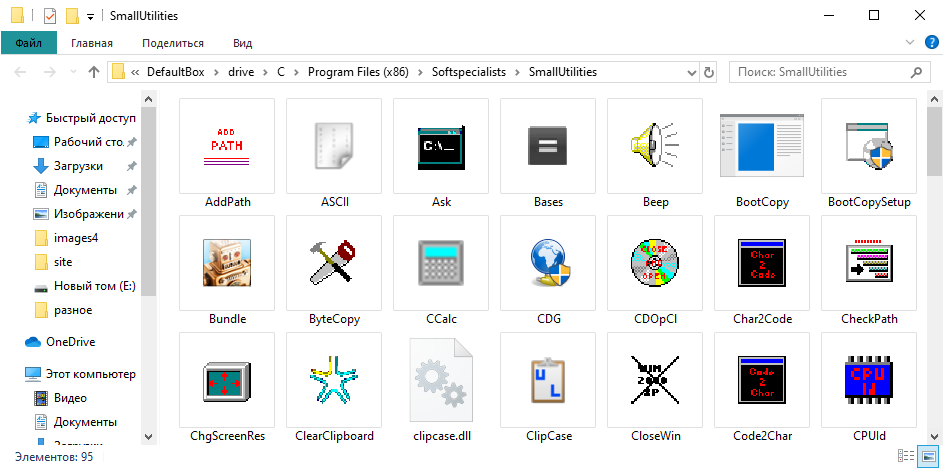Viewport: 944px width, 469px height.
Task: Expand the address bar history dropdown
Action: click(692, 72)
